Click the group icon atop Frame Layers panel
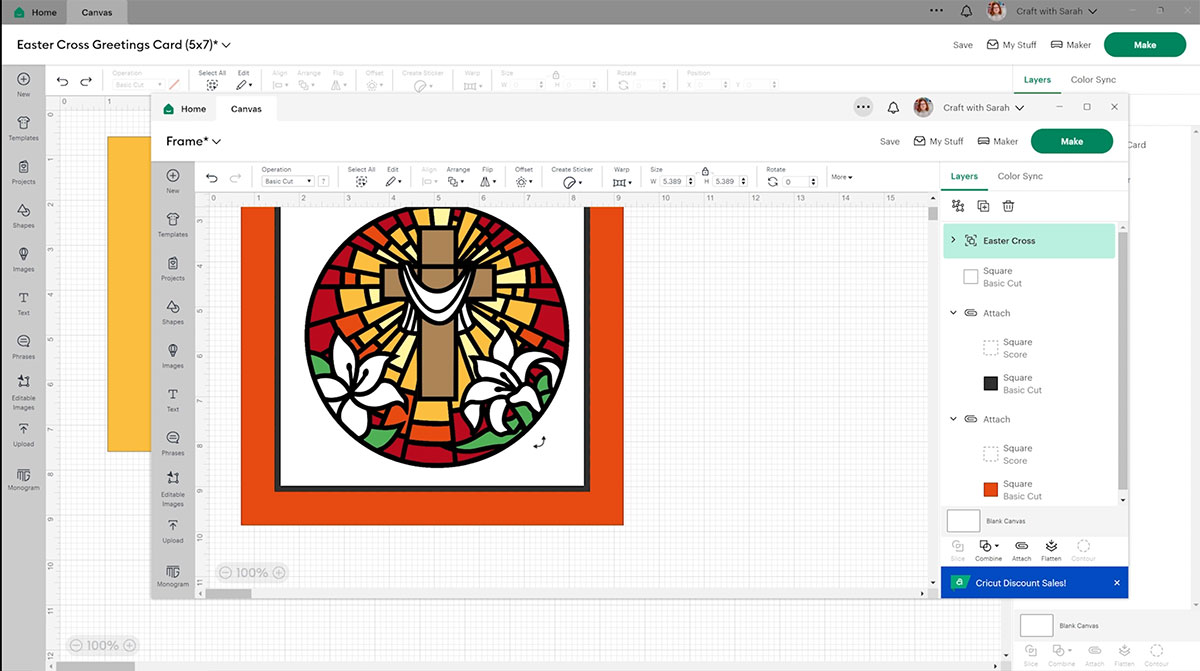Image resolution: width=1200 pixels, height=671 pixels. point(958,206)
